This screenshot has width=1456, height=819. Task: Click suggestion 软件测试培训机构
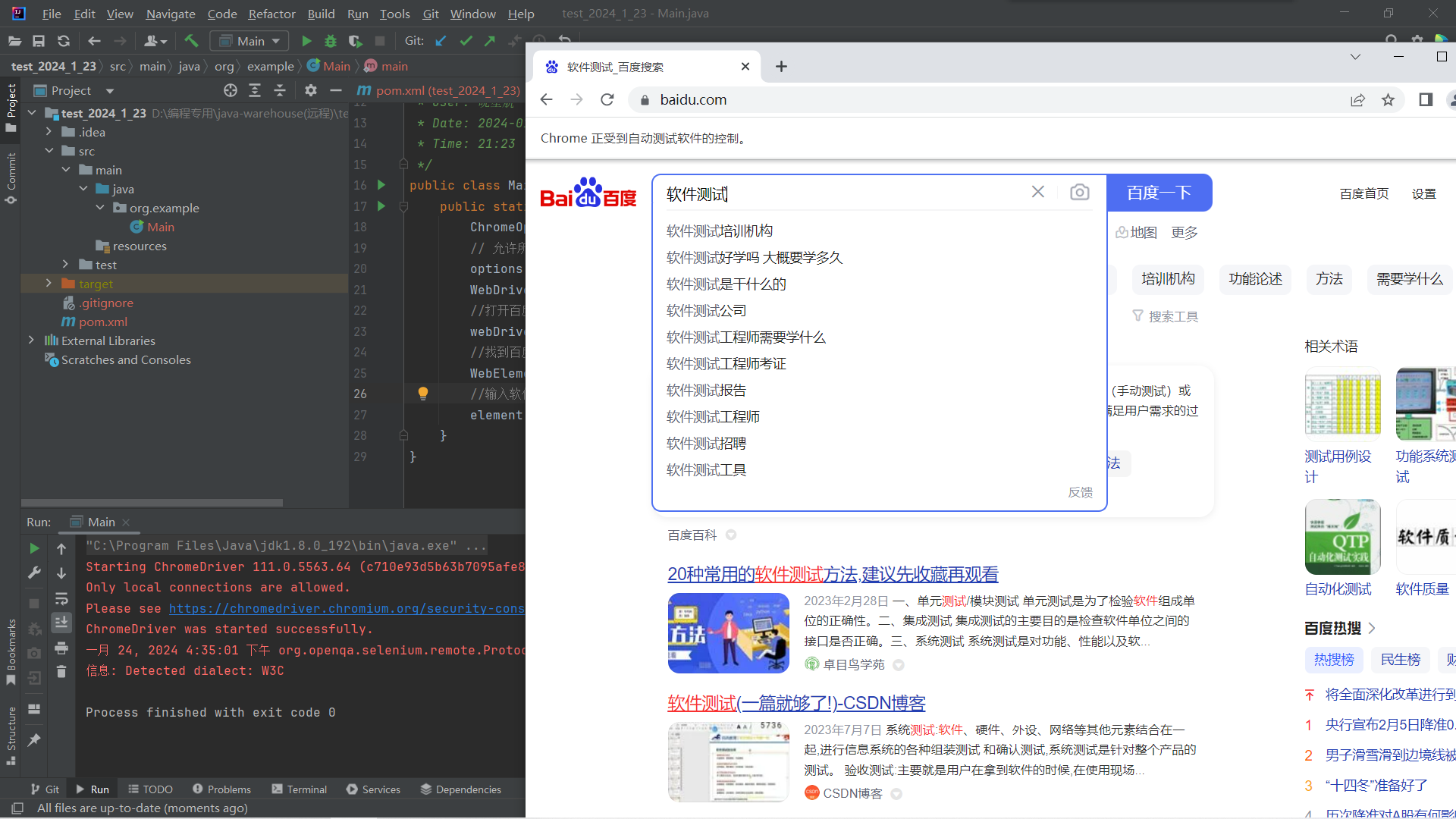[x=720, y=231]
